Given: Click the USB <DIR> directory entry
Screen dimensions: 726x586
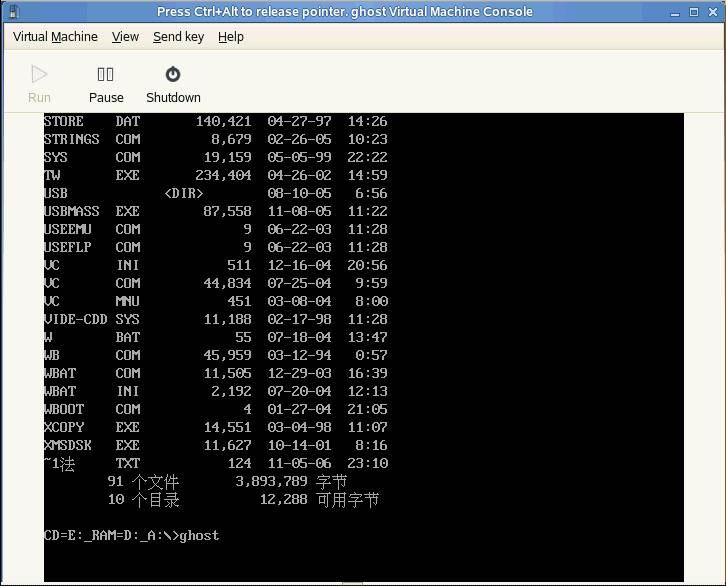Looking at the screenshot, I should click(183, 193).
